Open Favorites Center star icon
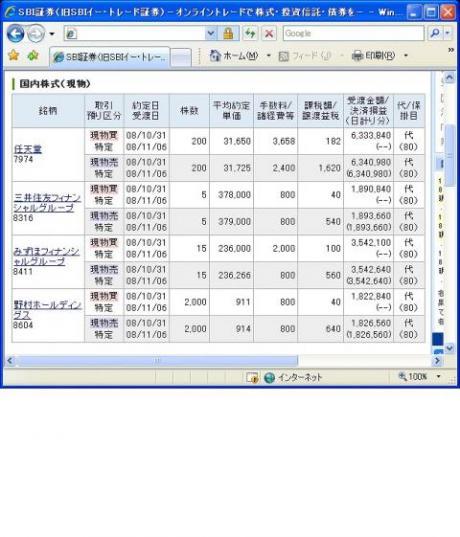This screenshot has height=537, width=460. tap(13, 55)
